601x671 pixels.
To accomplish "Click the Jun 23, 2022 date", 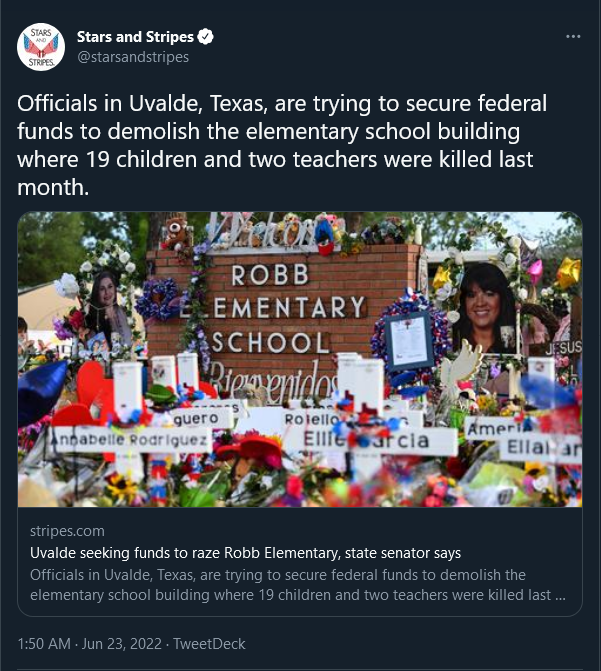I will (x=122, y=644).
